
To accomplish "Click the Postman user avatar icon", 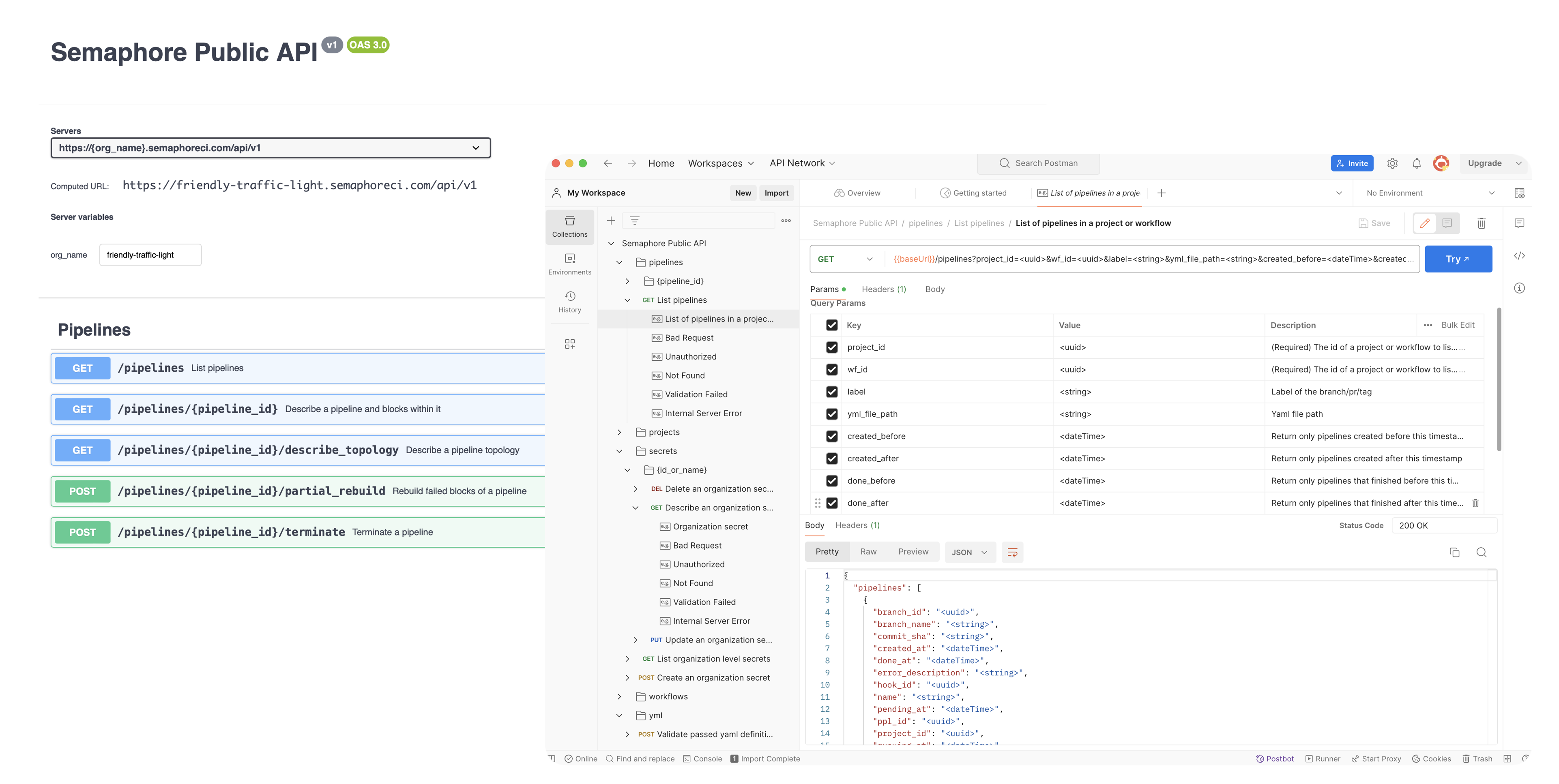I will (1441, 163).
